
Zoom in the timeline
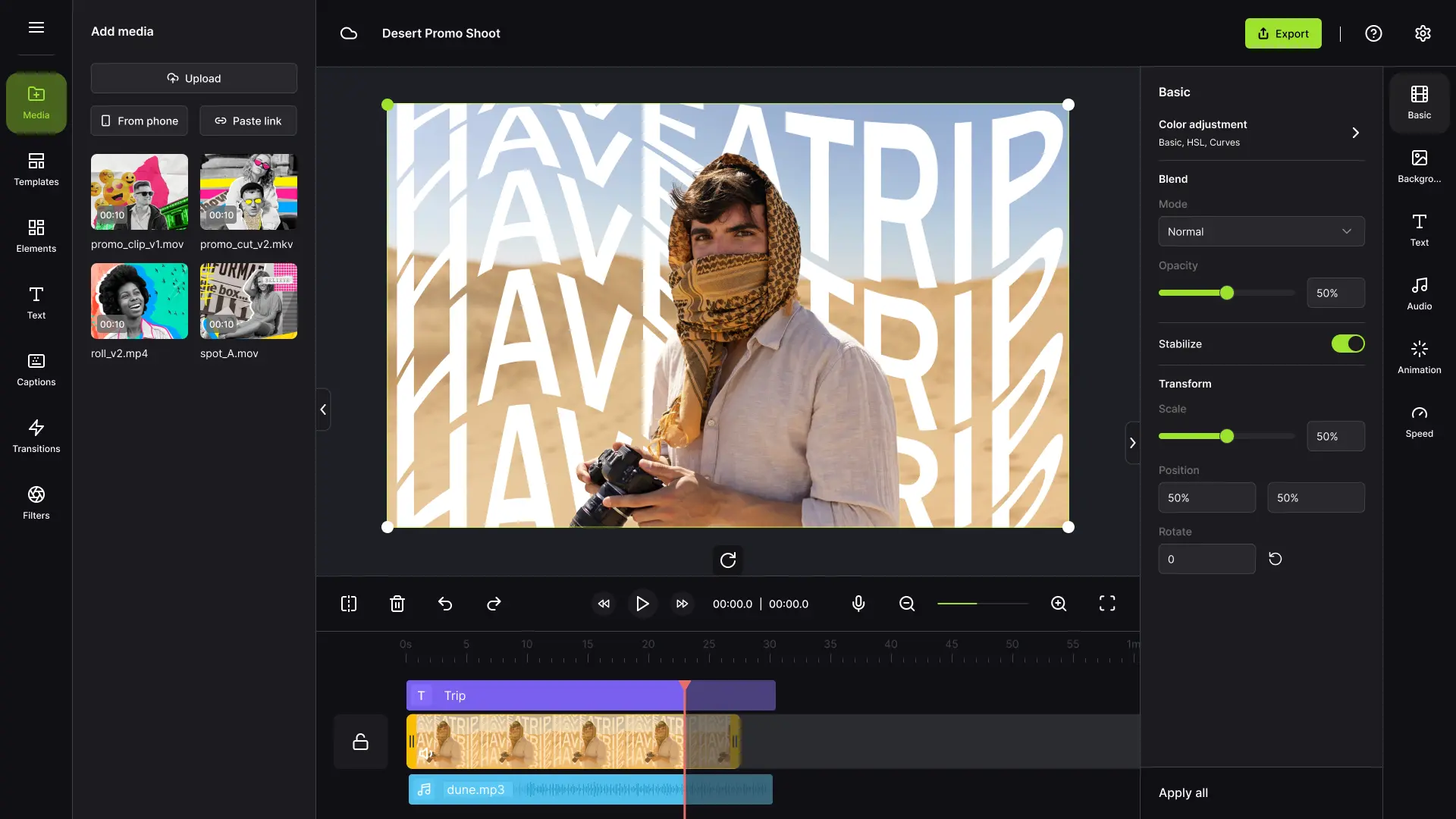point(1059,604)
